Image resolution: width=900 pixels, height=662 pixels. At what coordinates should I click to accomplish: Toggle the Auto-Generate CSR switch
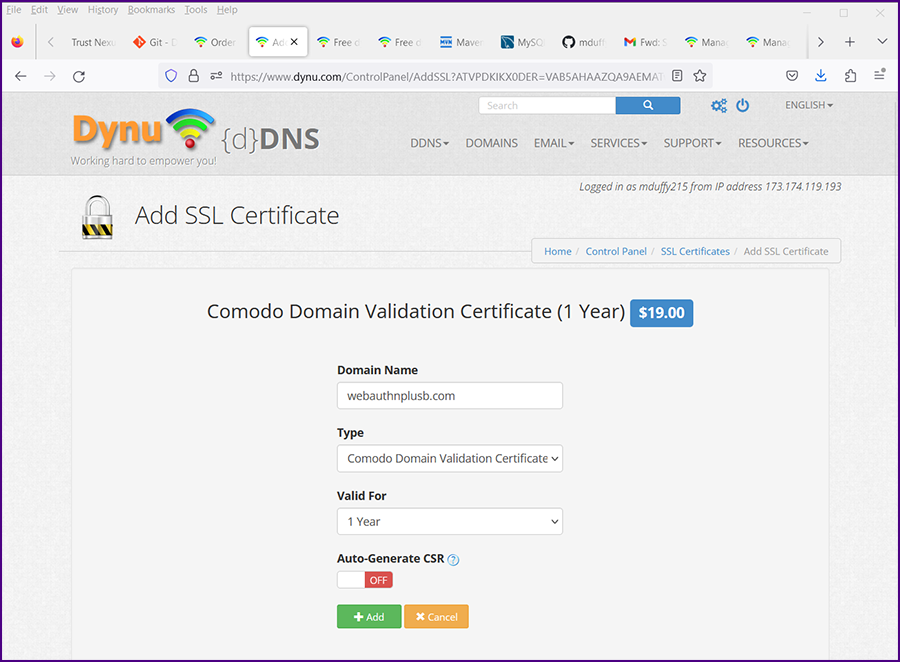[365, 580]
